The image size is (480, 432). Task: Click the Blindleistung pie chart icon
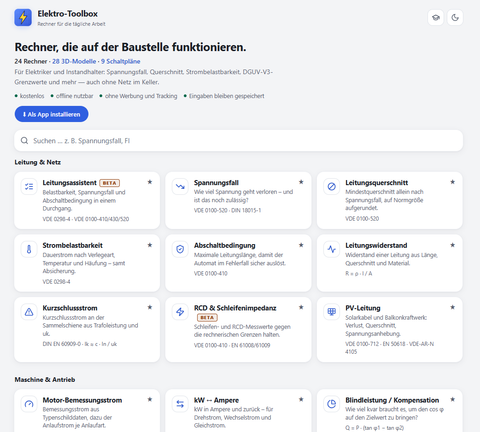click(x=332, y=404)
